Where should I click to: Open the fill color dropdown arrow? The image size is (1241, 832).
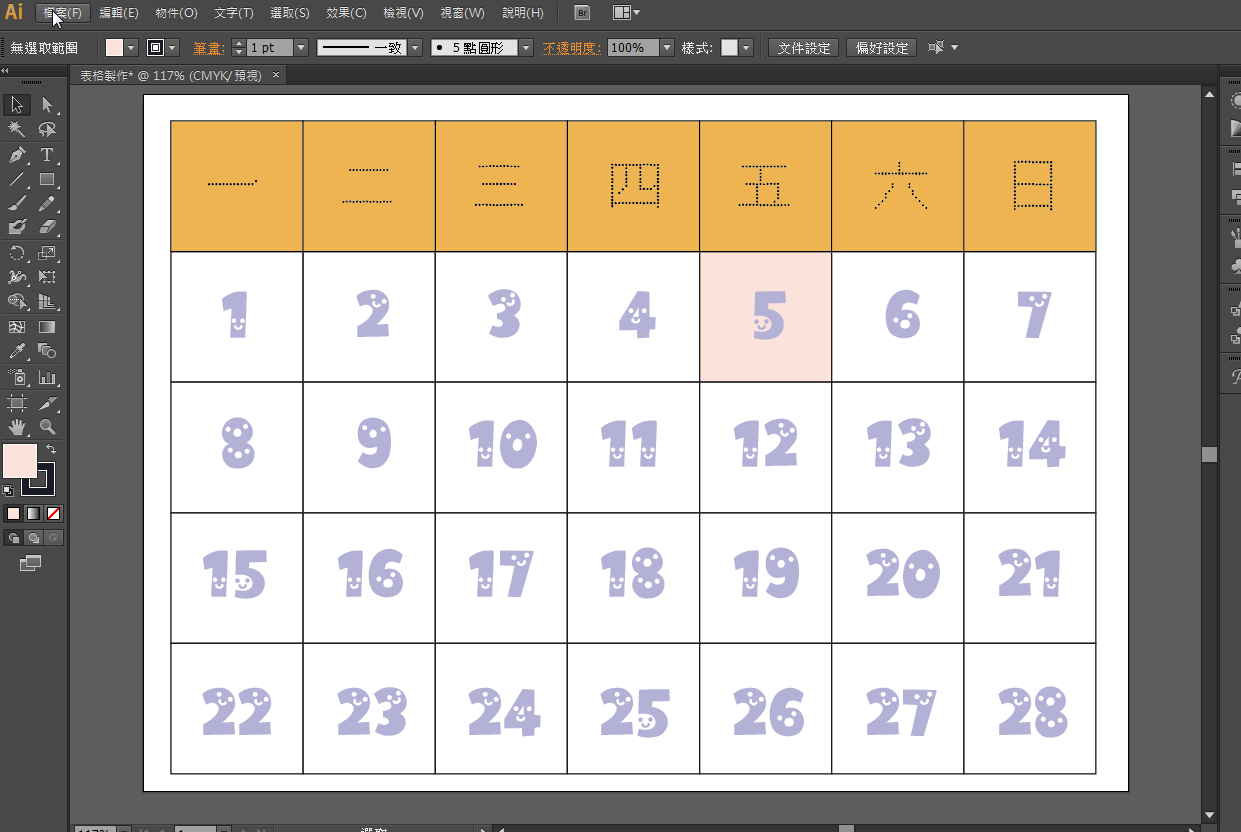[x=131, y=48]
